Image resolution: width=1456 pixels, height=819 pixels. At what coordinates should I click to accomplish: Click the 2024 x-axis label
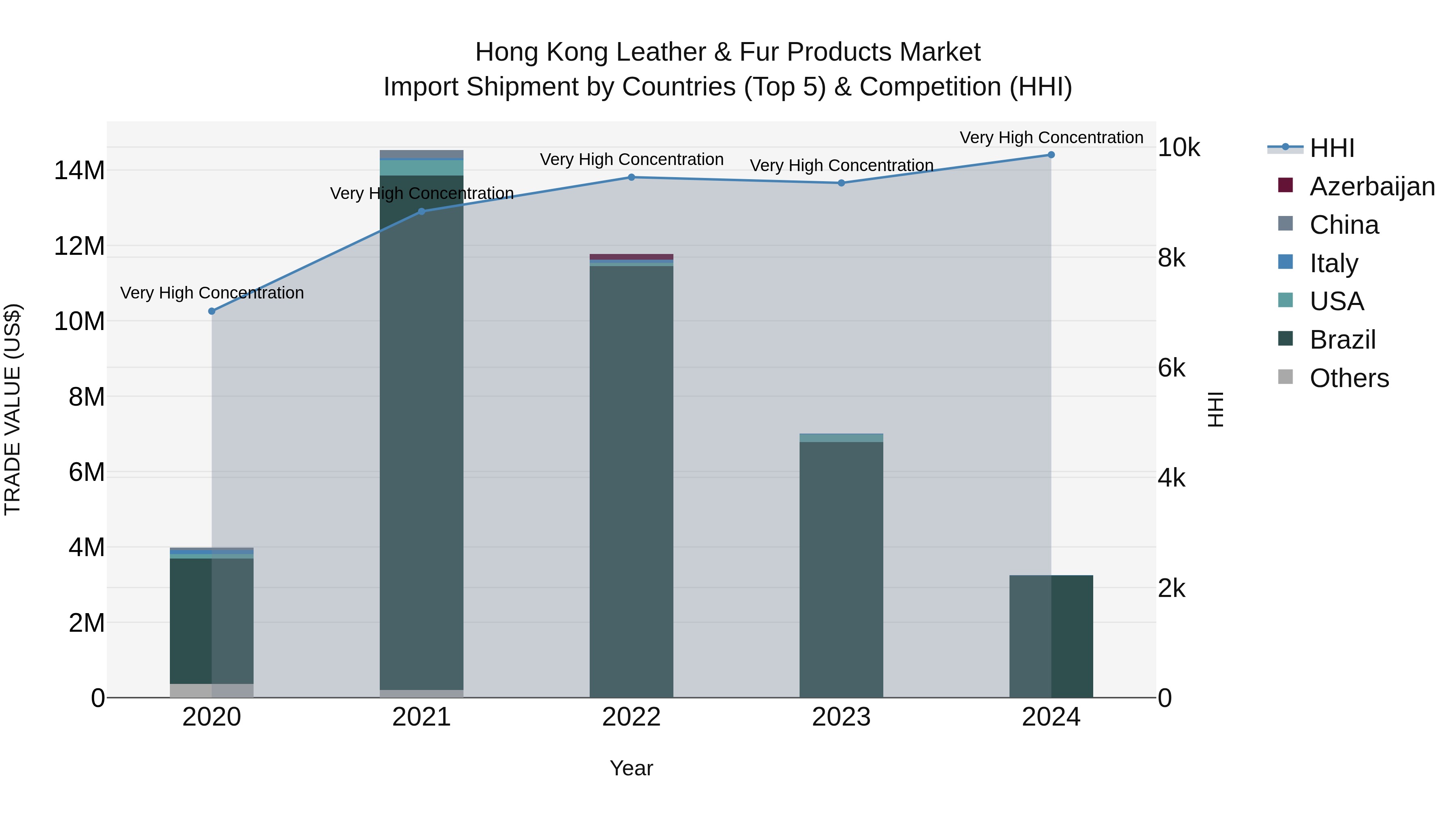coord(1051,717)
